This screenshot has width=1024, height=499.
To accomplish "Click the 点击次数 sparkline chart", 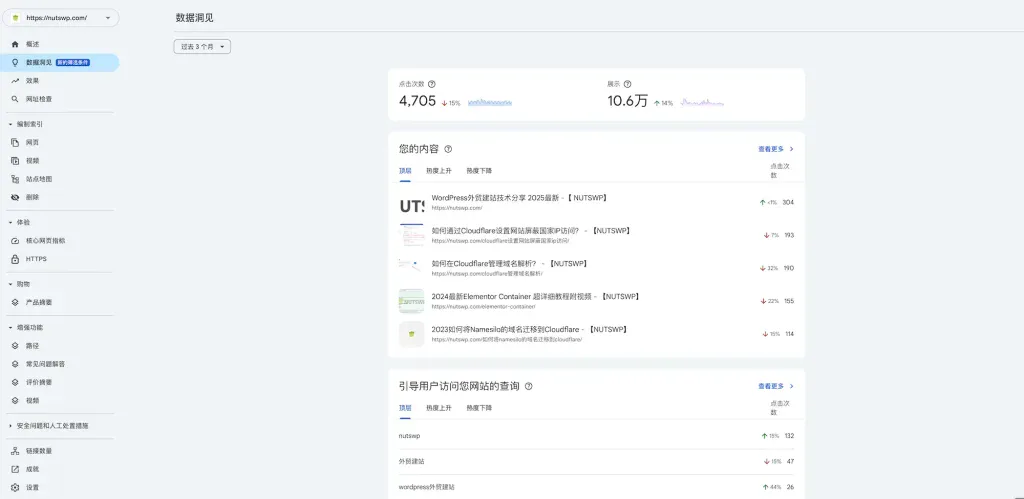I will click(x=490, y=103).
